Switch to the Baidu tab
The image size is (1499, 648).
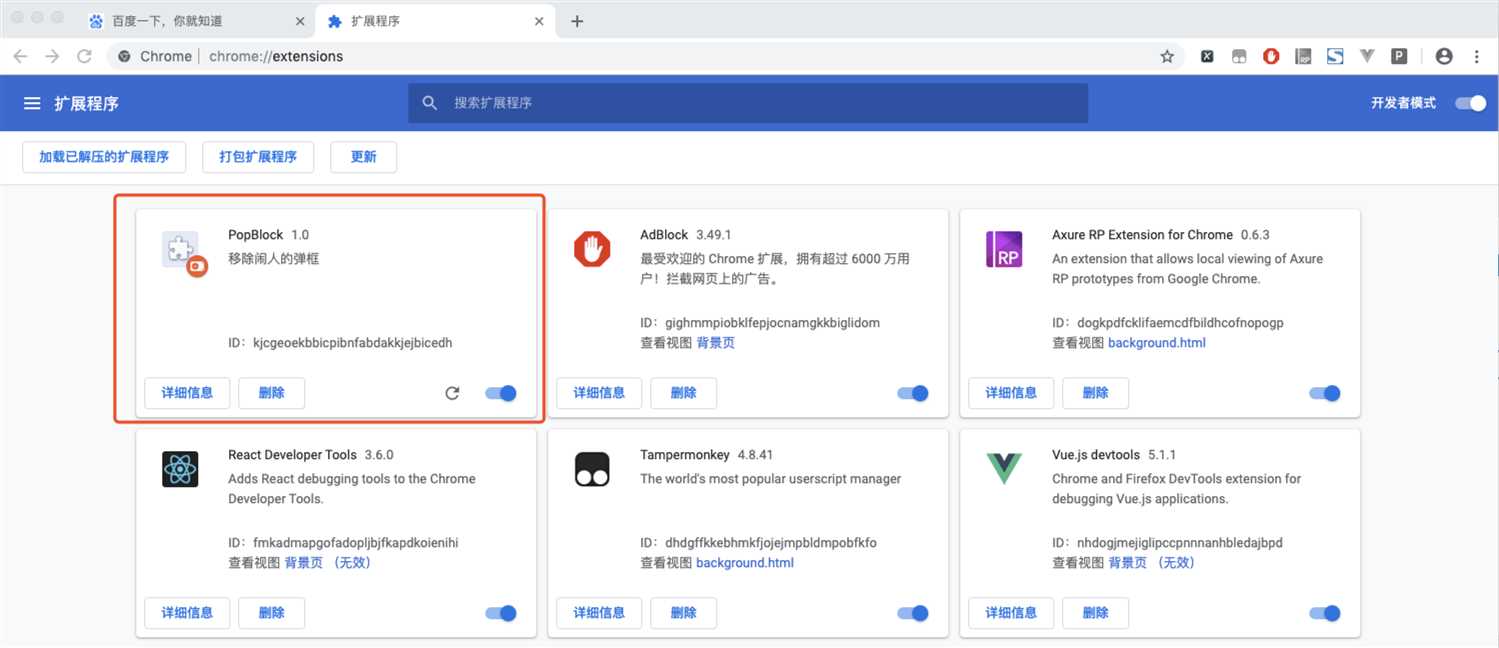(196, 21)
